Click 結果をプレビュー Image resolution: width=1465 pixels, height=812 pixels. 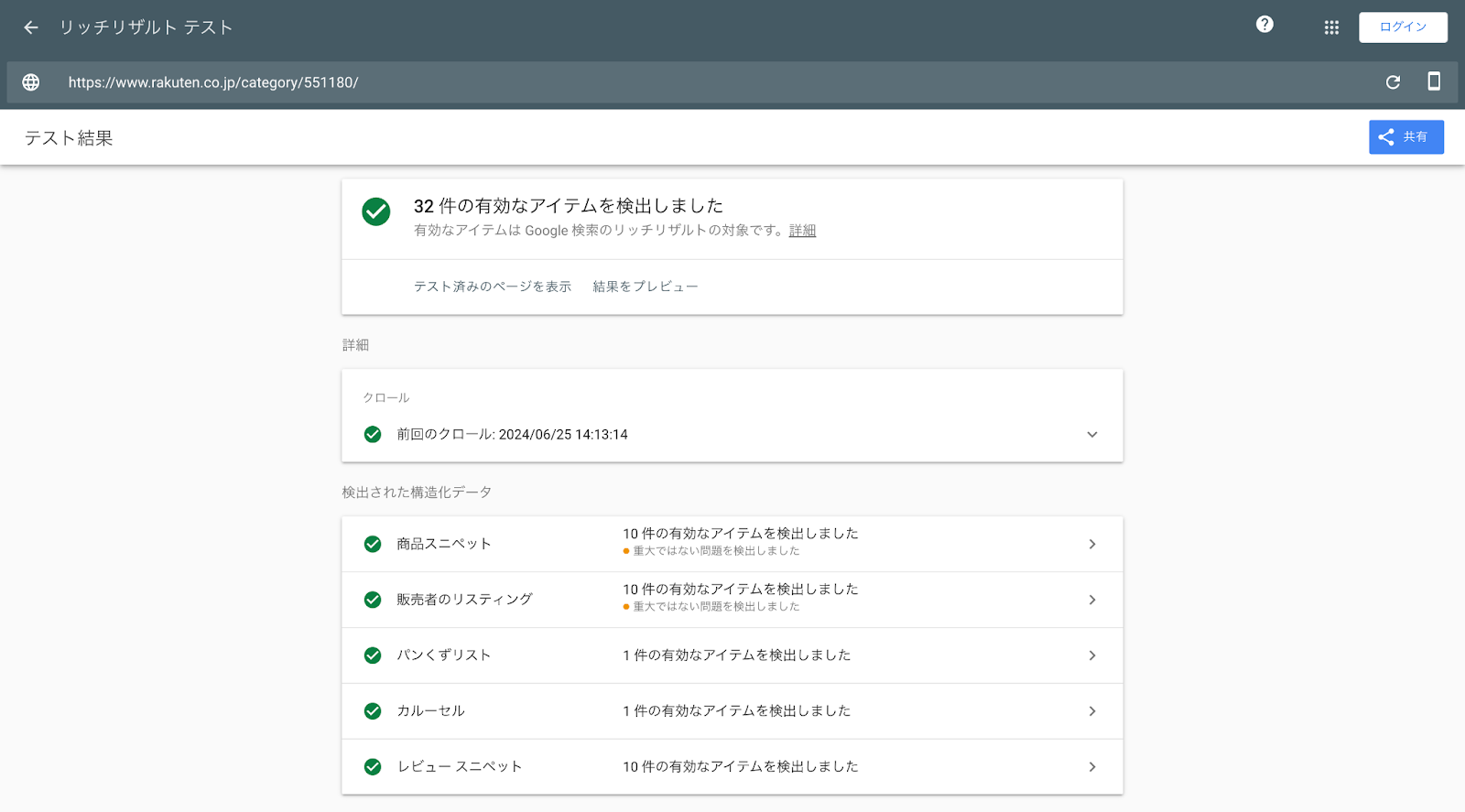pos(646,287)
